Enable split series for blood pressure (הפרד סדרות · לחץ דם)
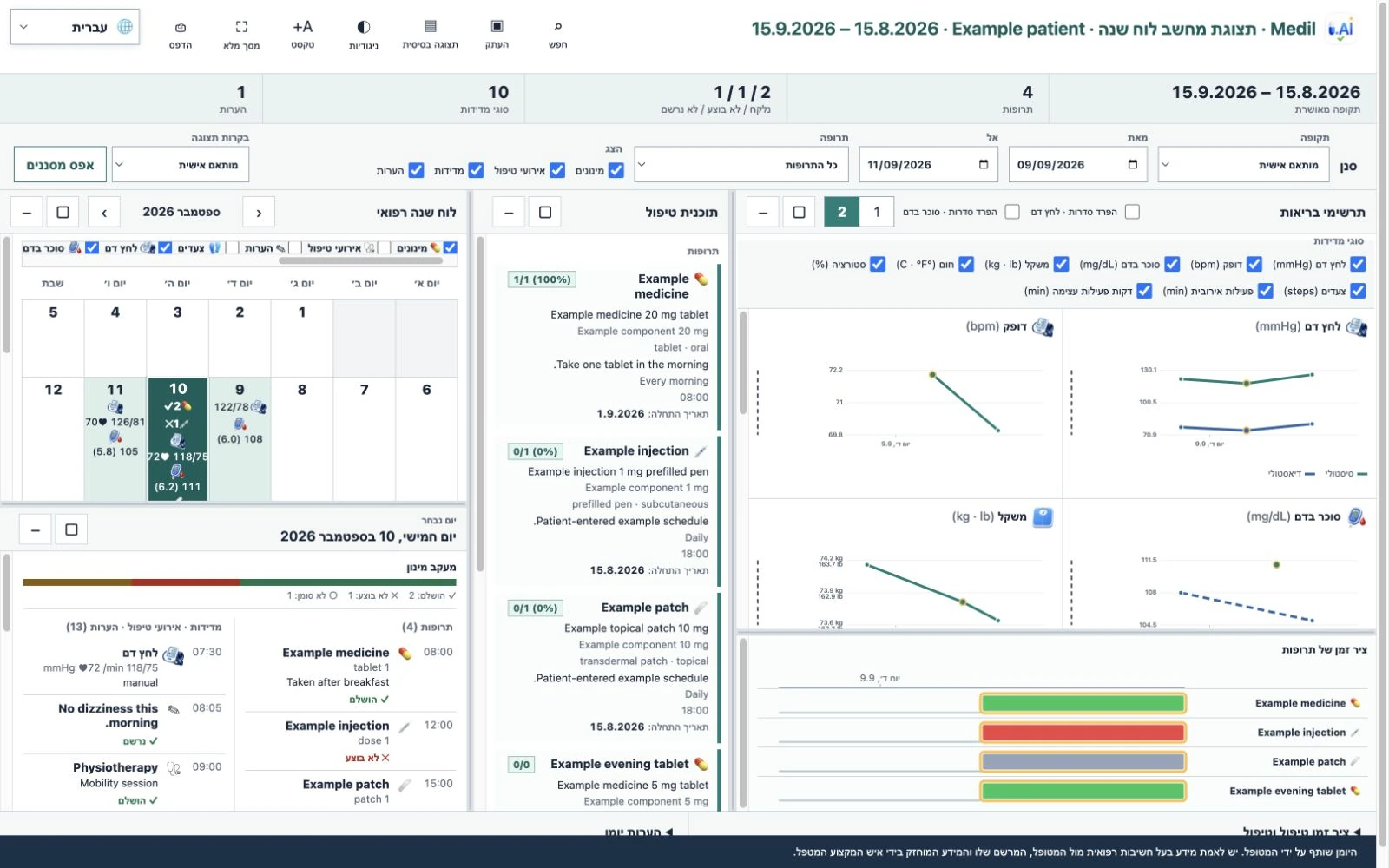This screenshot has height=868, width=1389. [1132, 212]
